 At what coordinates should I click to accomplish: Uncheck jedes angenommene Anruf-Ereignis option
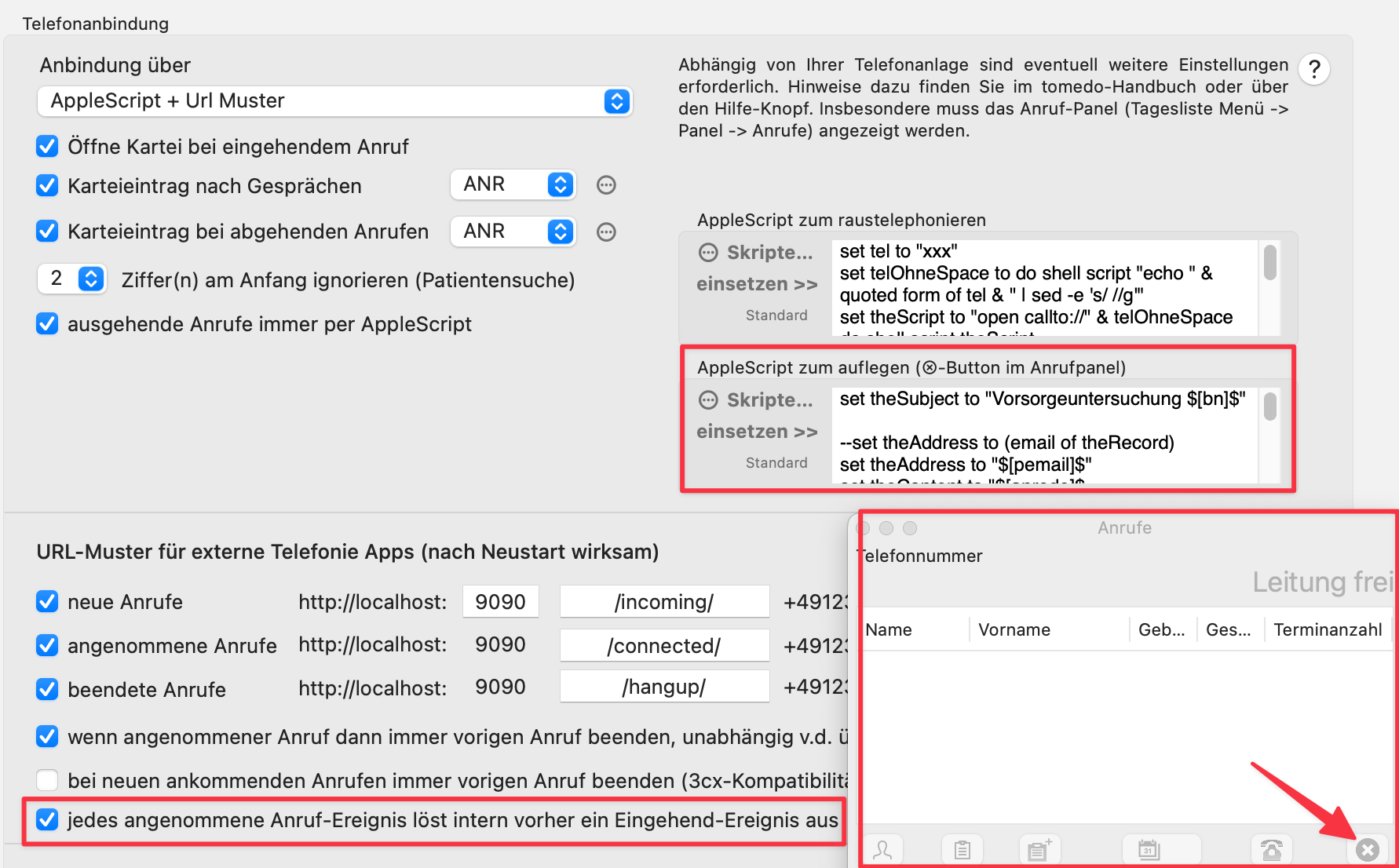click(47, 819)
